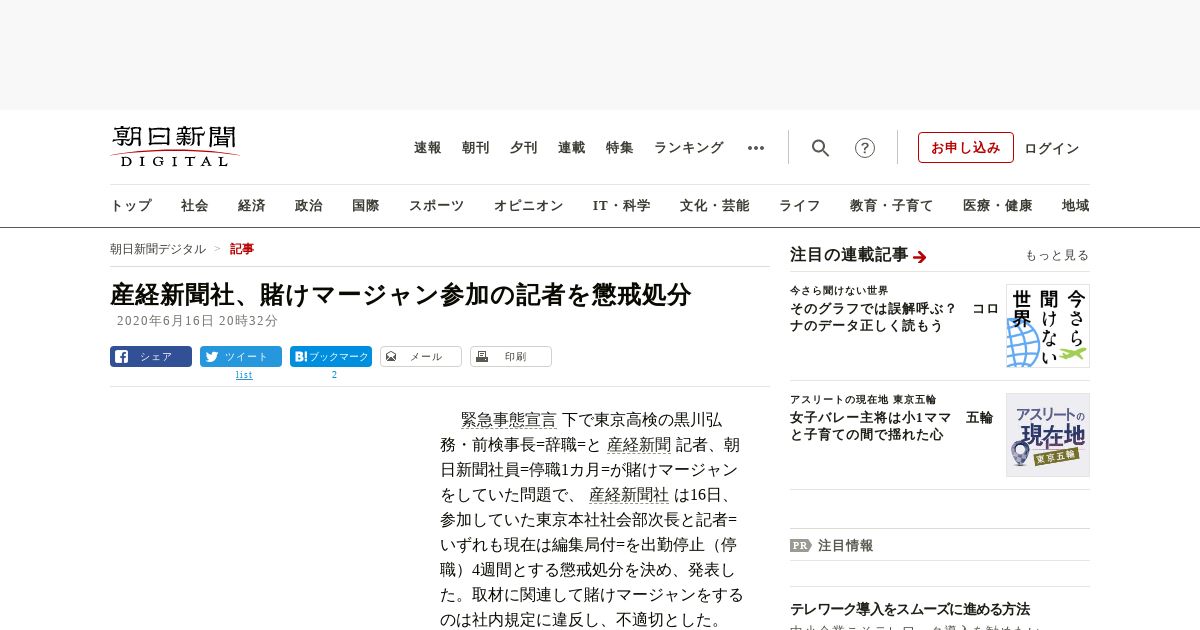Viewport: 1200px width, 630px height.
Task: Click the search magnifier icon
Action: tap(820, 148)
